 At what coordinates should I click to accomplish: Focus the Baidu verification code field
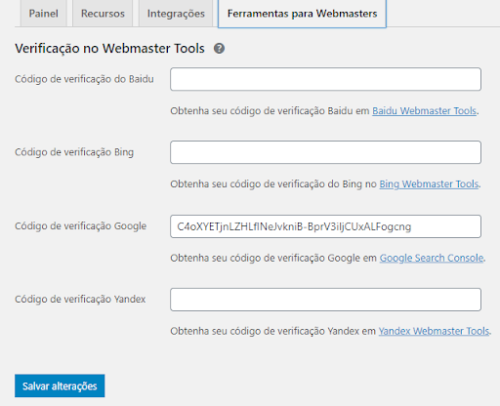pos(326,79)
